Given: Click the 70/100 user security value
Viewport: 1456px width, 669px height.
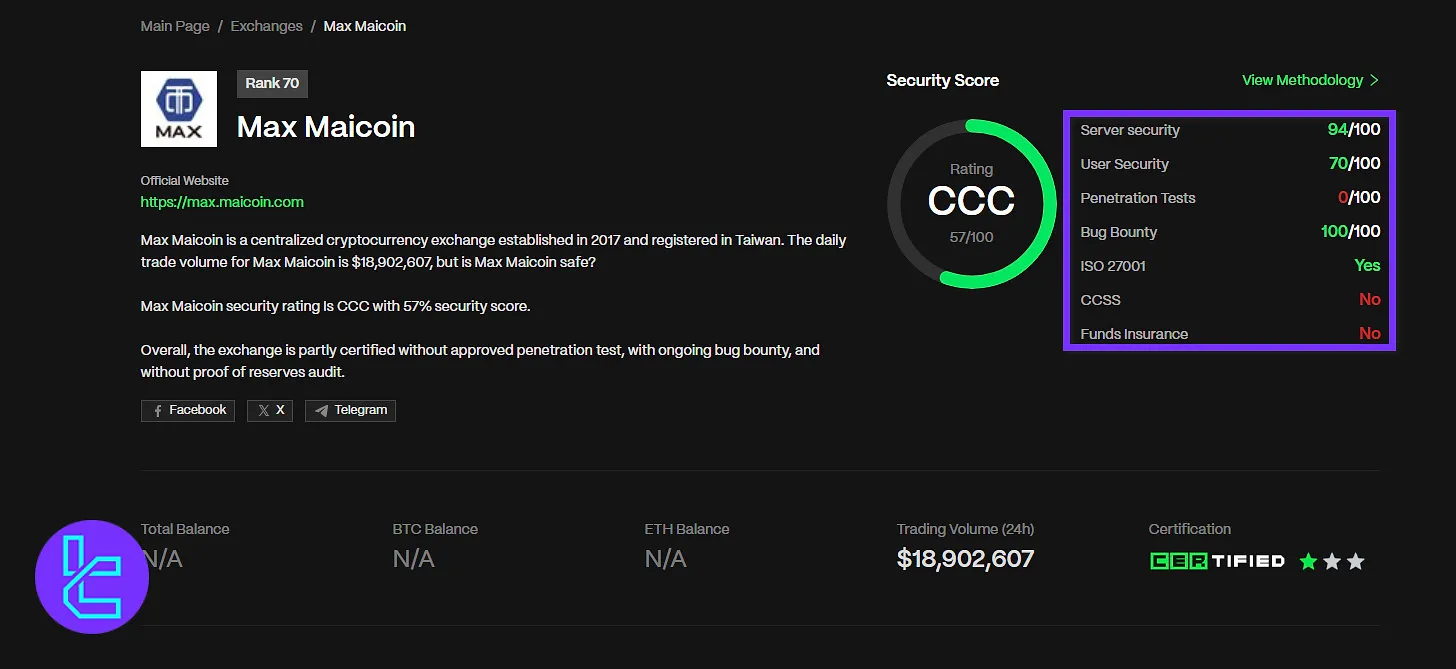Looking at the screenshot, I should [x=1354, y=164].
